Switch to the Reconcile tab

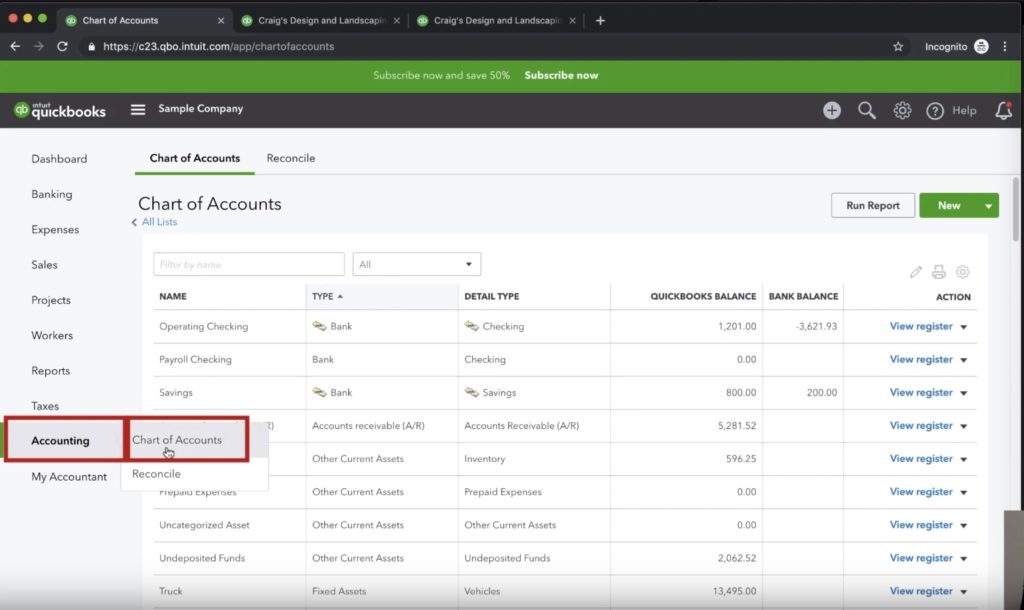[291, 158]
